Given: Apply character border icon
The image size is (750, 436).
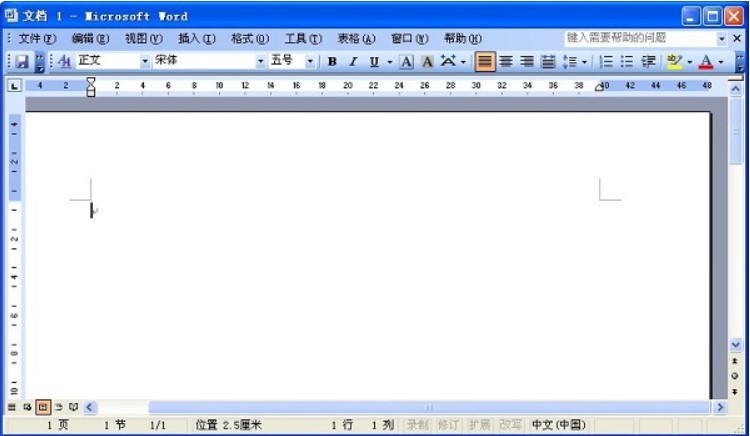Looking at the screenshot, I should [x=407, y=61].
